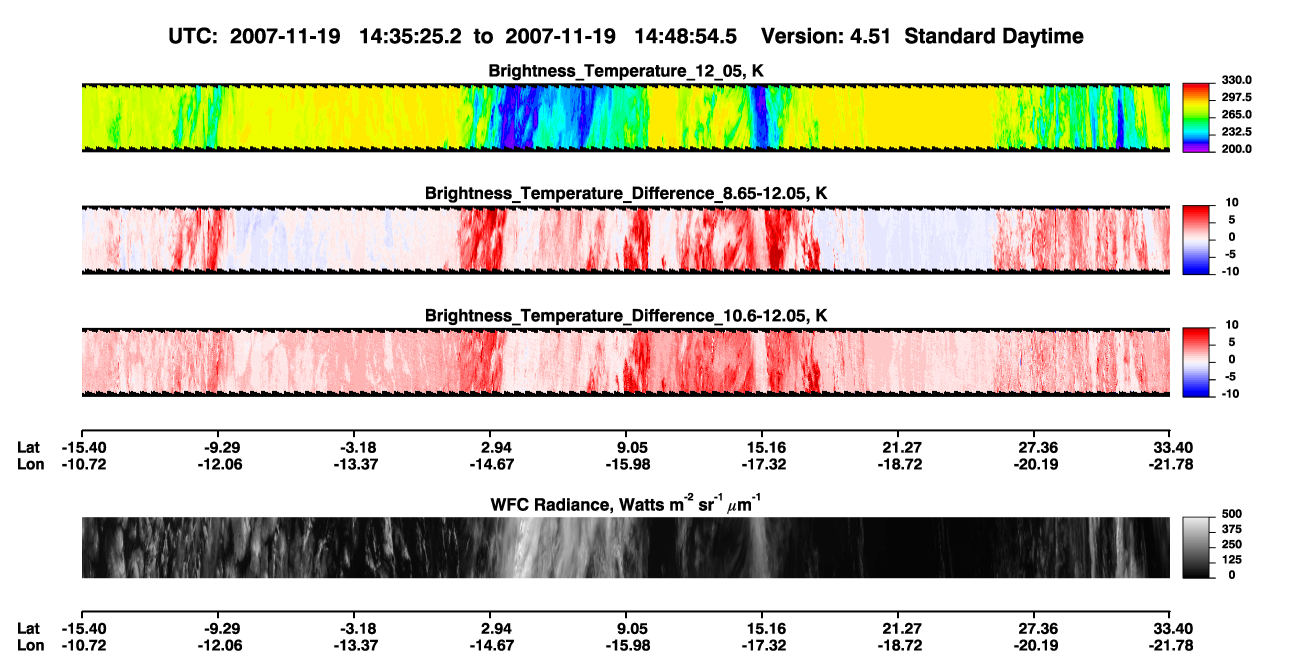Screen dimensions: 1300x667
Task: Click the -13.37 longitude label under the 10.6-12.05 panel
Action: pos(355,464)
